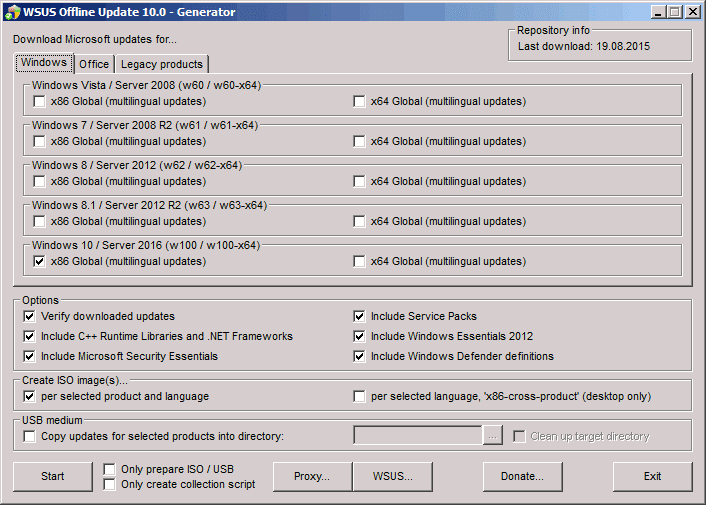
Task: Tick x64 Global for Windows 8.1 / Server 2012 R2
Action: tap(359, 221)
